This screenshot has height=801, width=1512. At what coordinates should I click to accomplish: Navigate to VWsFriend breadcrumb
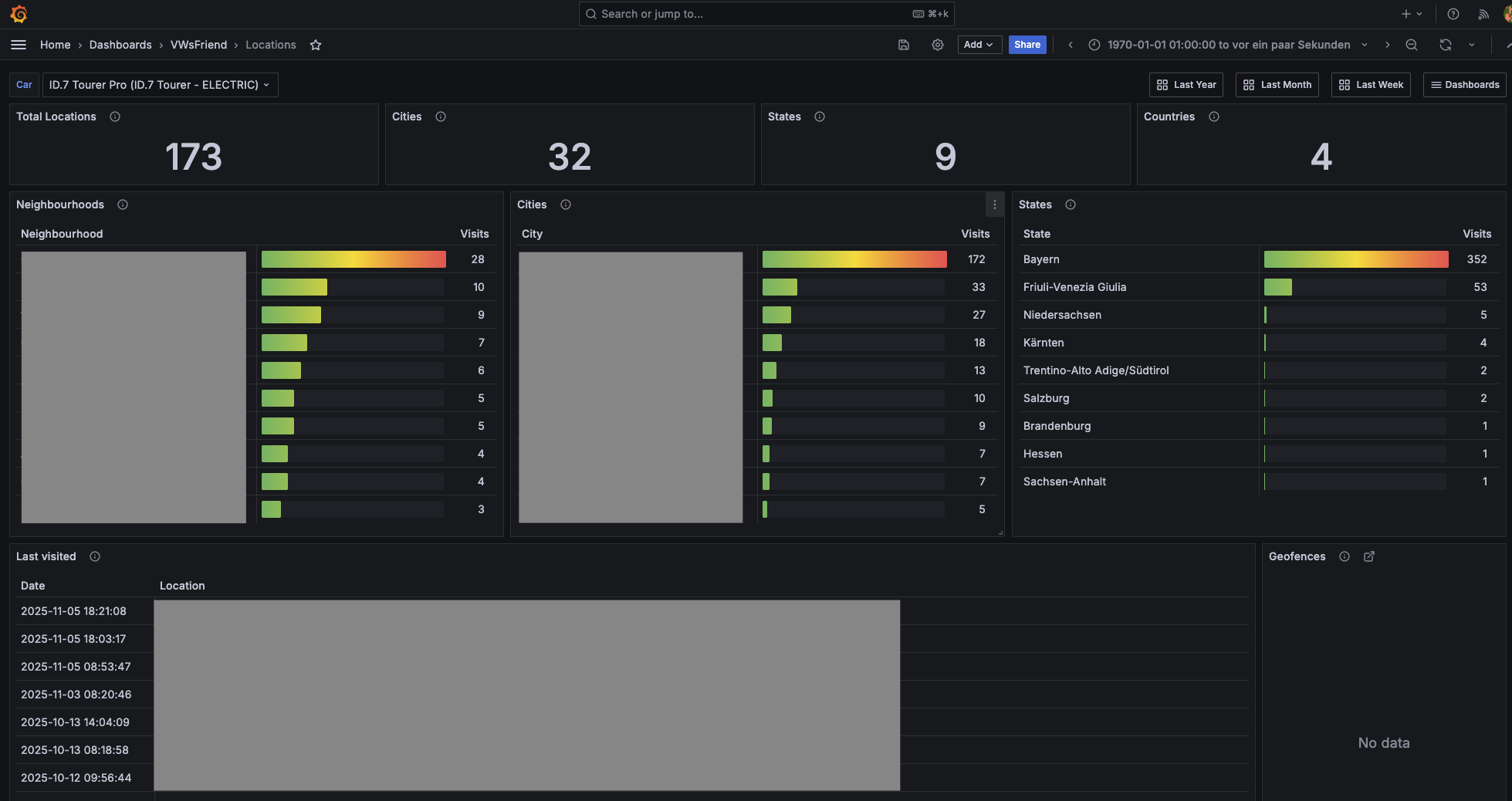tap(198, 45)
